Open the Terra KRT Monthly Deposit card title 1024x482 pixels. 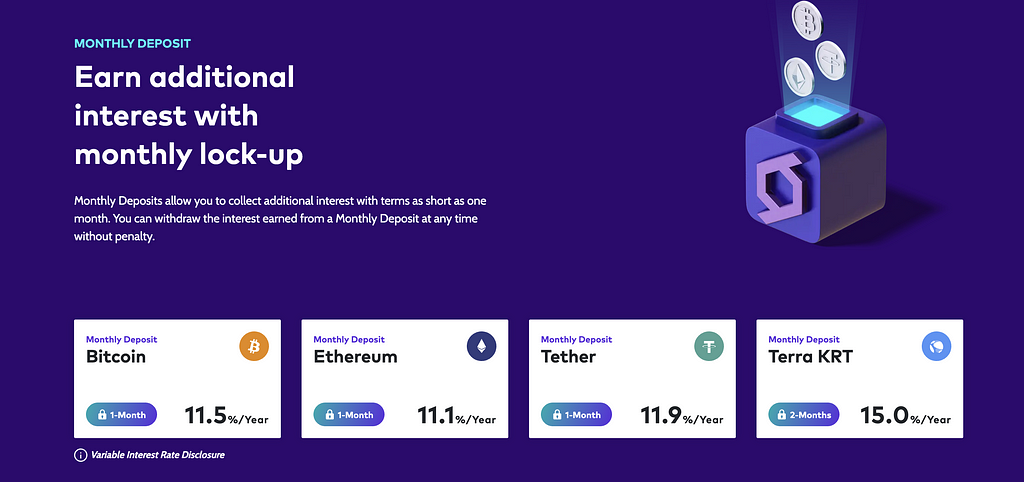(x=810, y=357)
